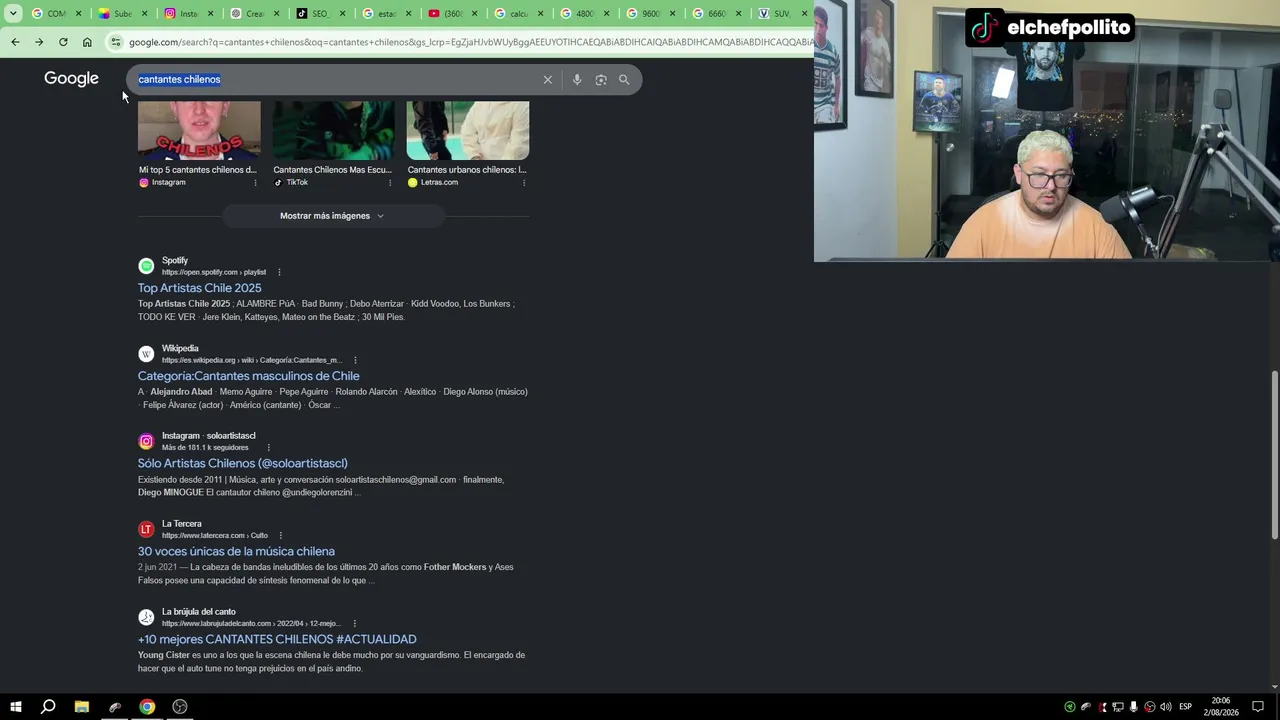Screen dimensions: 1280x720
Task: Open the green Razer tray icon
Action: pos(1070,707)
